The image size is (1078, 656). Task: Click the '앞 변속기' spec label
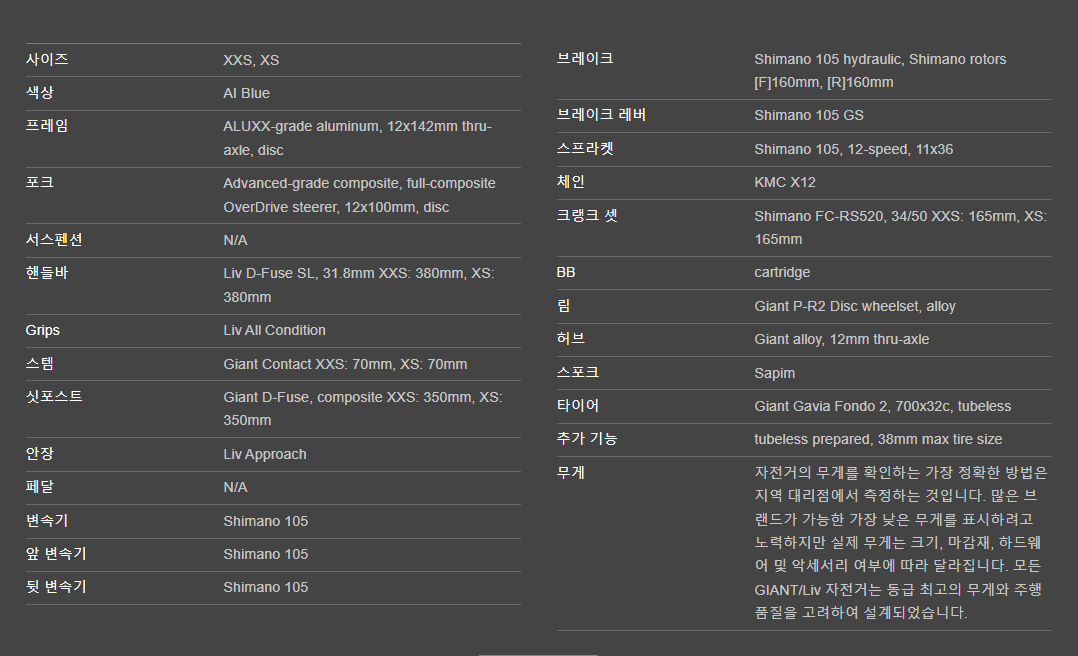56,554
